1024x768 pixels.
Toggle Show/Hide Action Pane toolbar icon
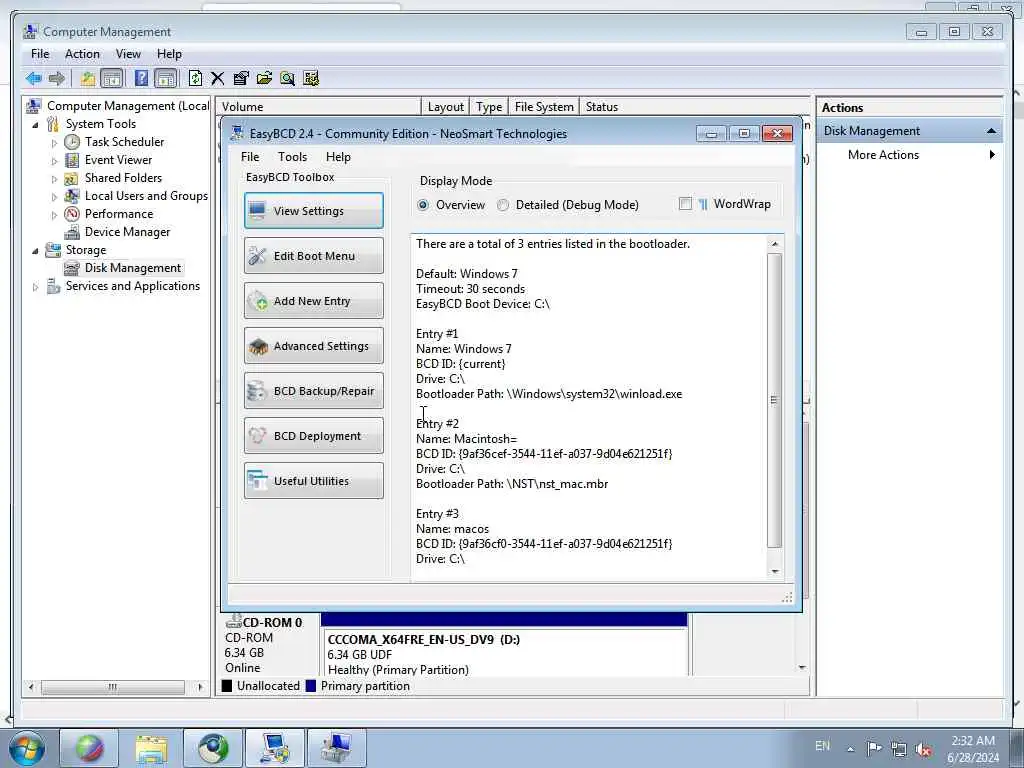166,79
